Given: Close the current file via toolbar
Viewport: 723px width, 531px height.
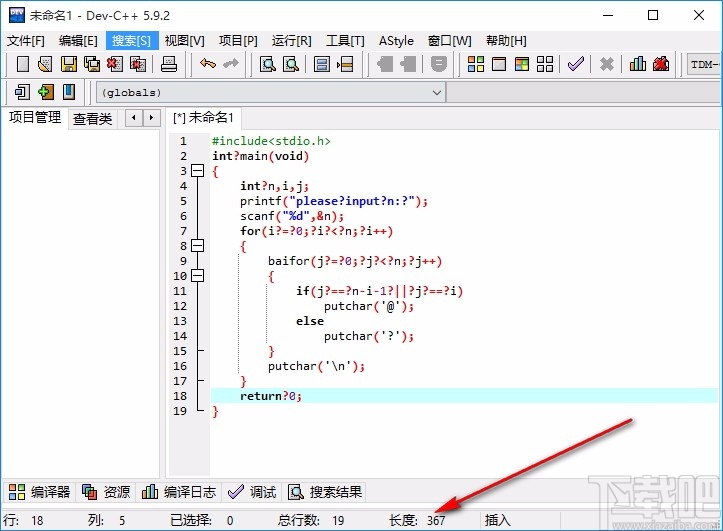Looking at the screenshot, I should tap(115, 64).
